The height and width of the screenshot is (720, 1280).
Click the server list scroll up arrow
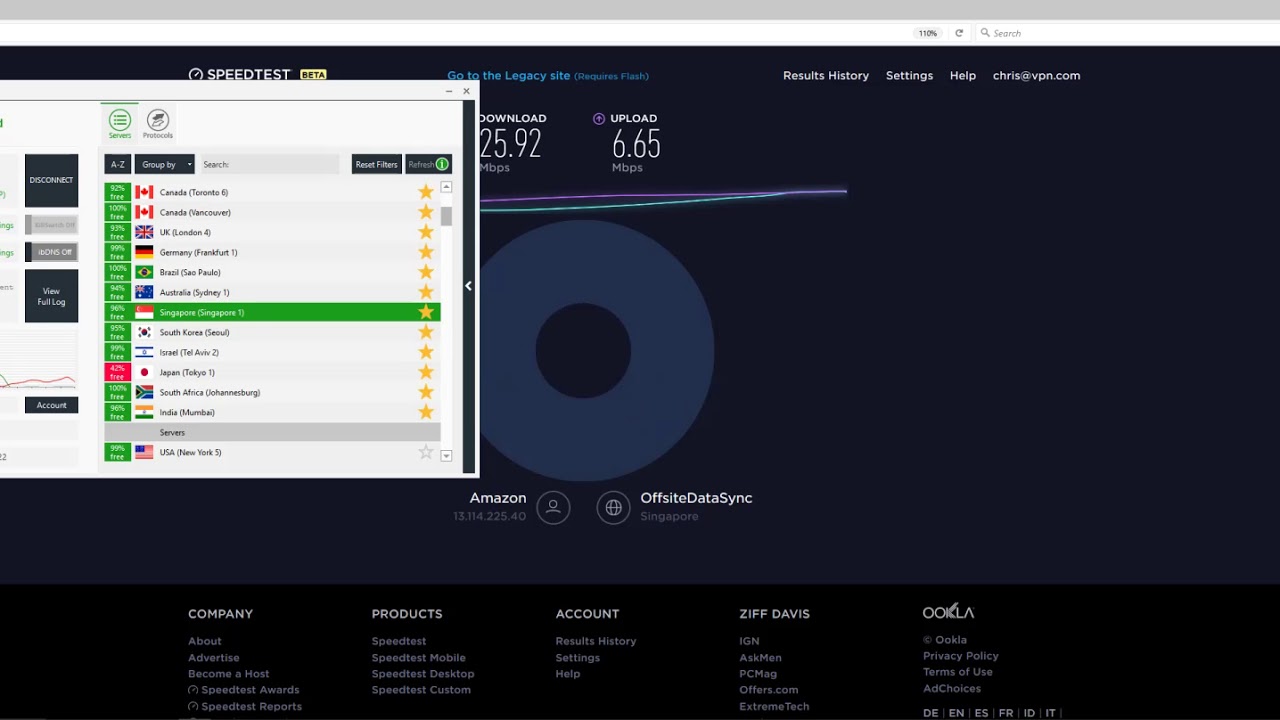(x=446, y=187)
